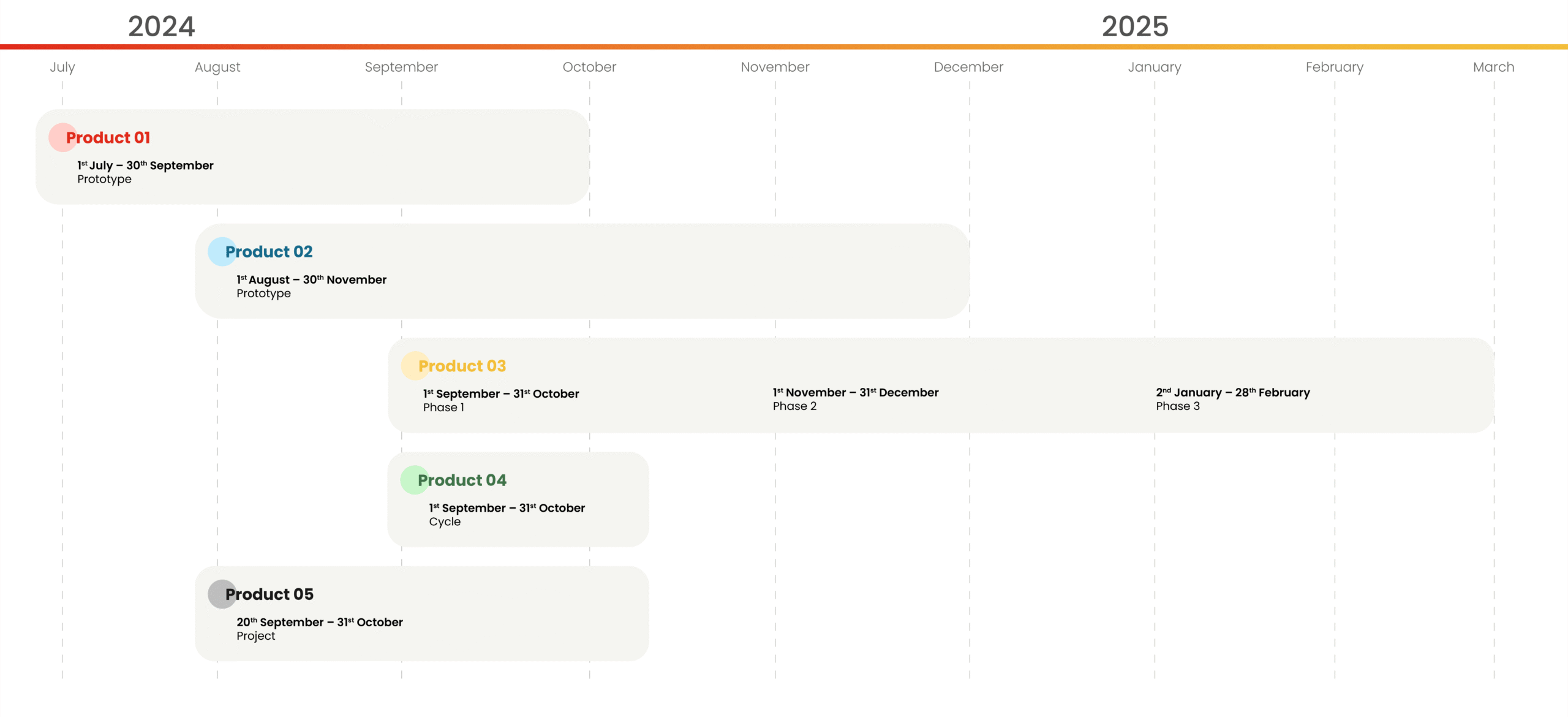Select the July month label
Image resolution: width=1568 pixels, height=717 pixels.
(62, 67)
